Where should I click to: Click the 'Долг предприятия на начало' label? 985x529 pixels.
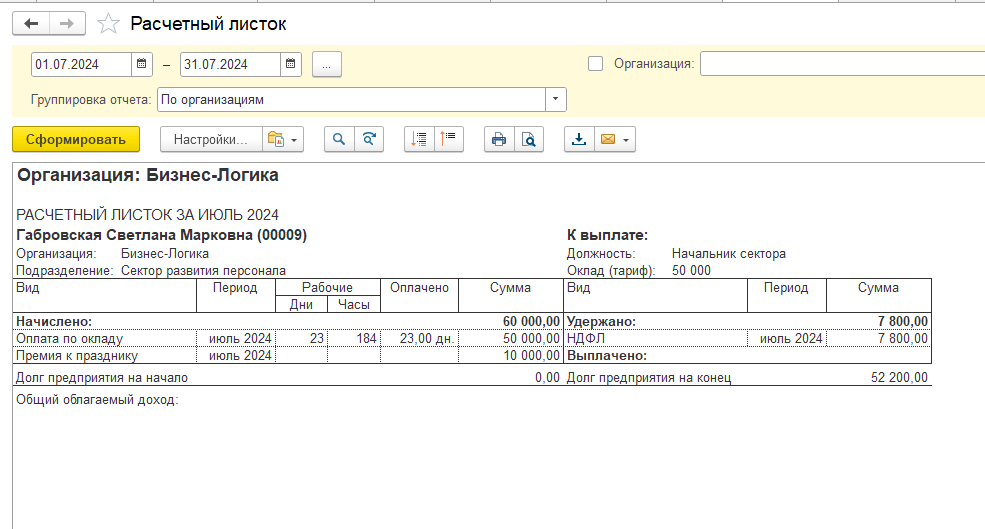[x=102, y=378]
